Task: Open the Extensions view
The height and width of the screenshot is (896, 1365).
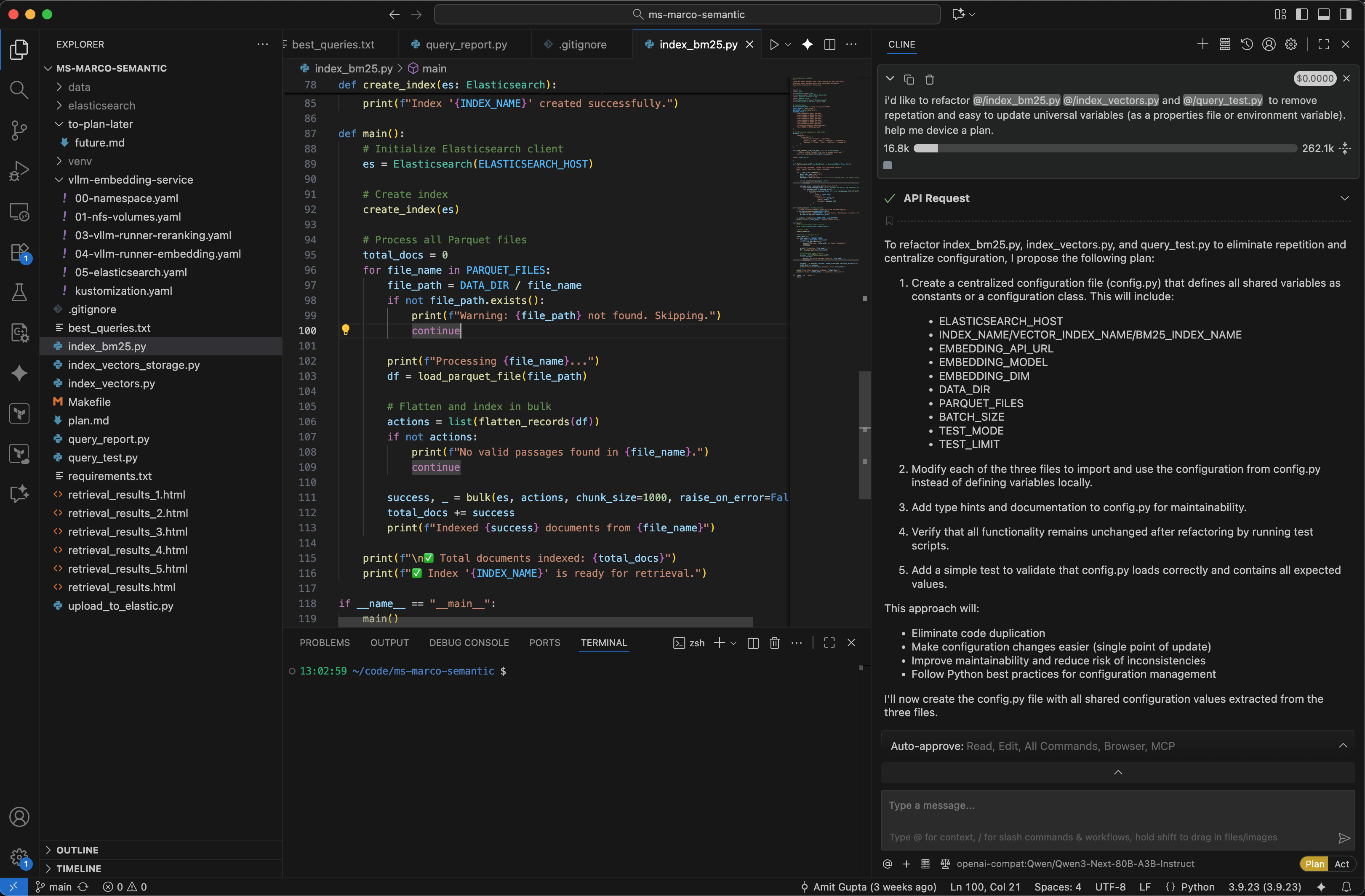Action: [19, 252]
